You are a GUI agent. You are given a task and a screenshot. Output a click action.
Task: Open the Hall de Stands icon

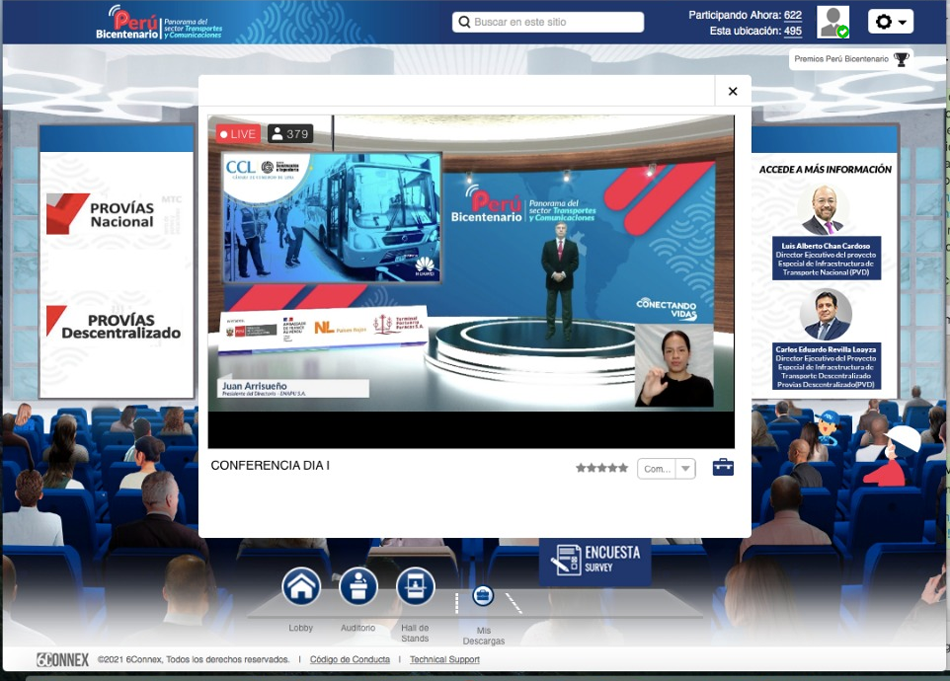pyautogui.click(x=415, y=586)
